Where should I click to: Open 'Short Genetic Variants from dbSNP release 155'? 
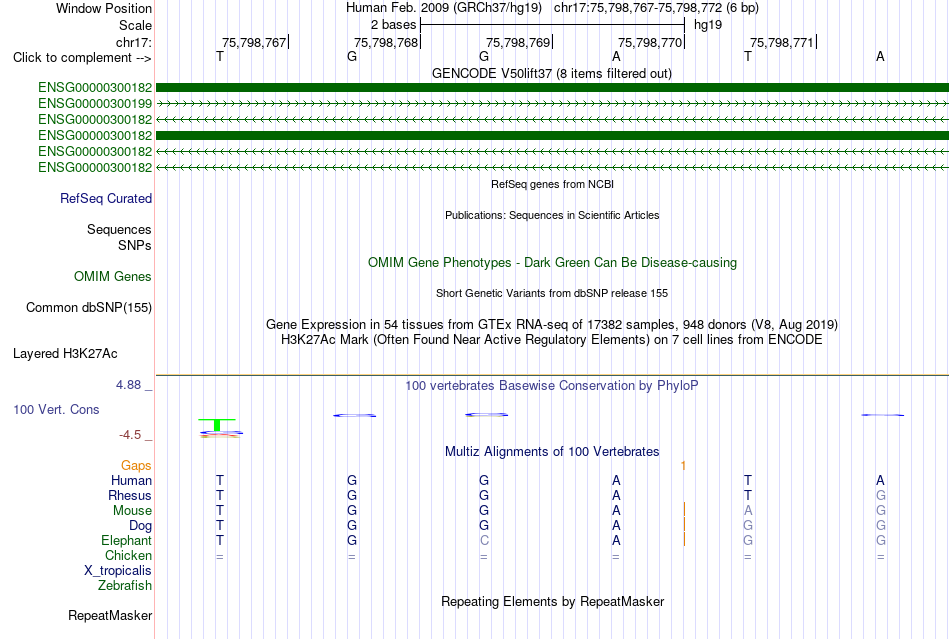click(552, 293)
